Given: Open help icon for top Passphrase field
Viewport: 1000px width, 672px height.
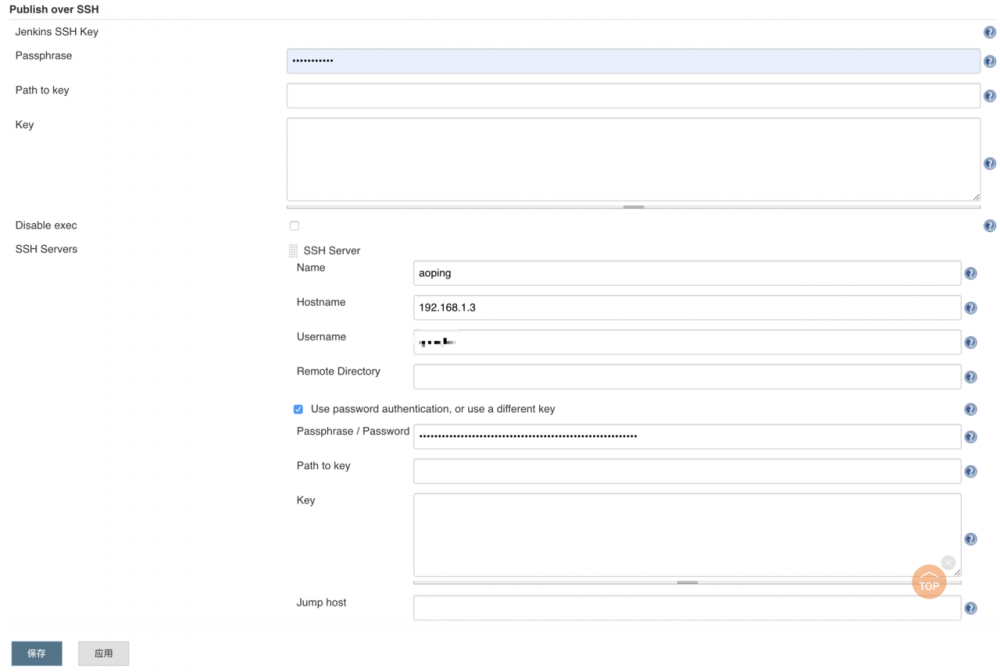Looking at the screenshot, I should click(x=989, y=61).
